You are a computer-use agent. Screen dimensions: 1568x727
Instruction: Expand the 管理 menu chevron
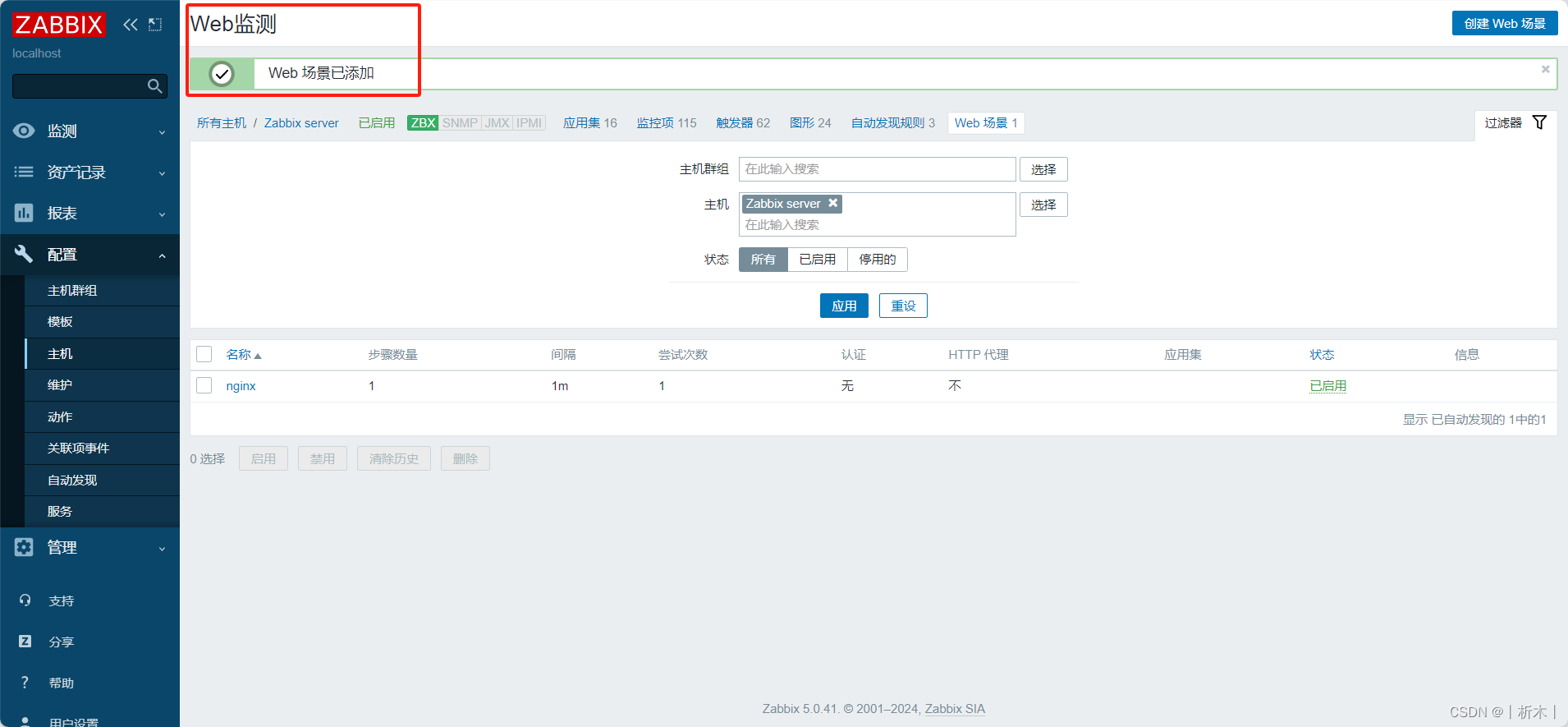(x=162, y=549)
